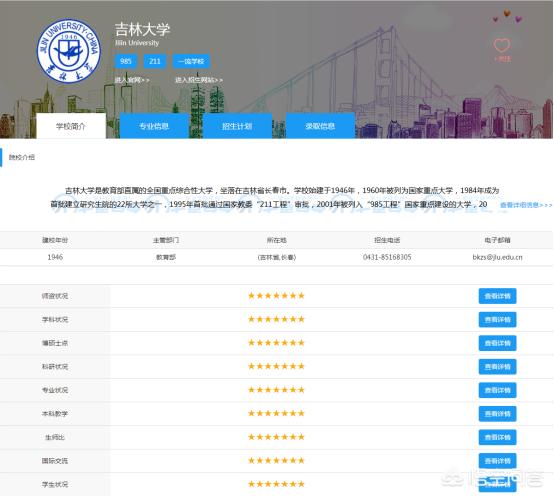Image resolution: width=554 pixels, height=497 pixels.
Task: Click the 主管部门 column header
Action: pos(166,240)
